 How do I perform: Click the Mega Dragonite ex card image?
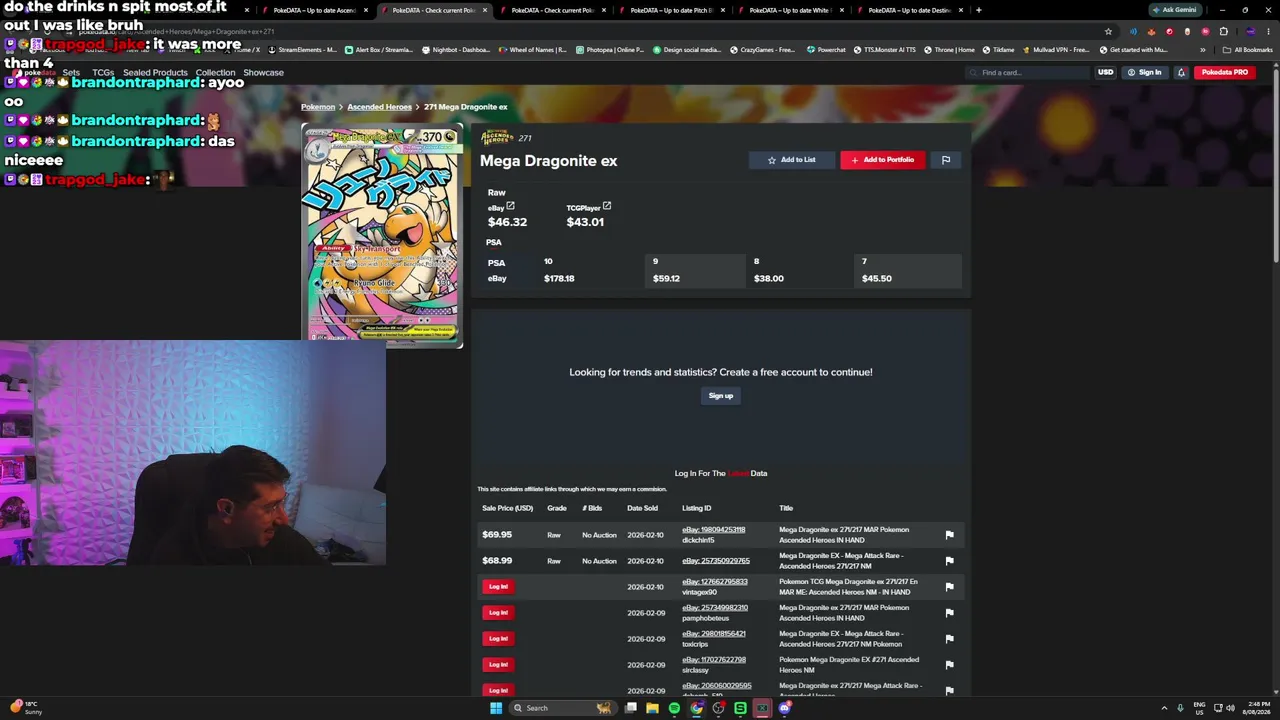382,236
